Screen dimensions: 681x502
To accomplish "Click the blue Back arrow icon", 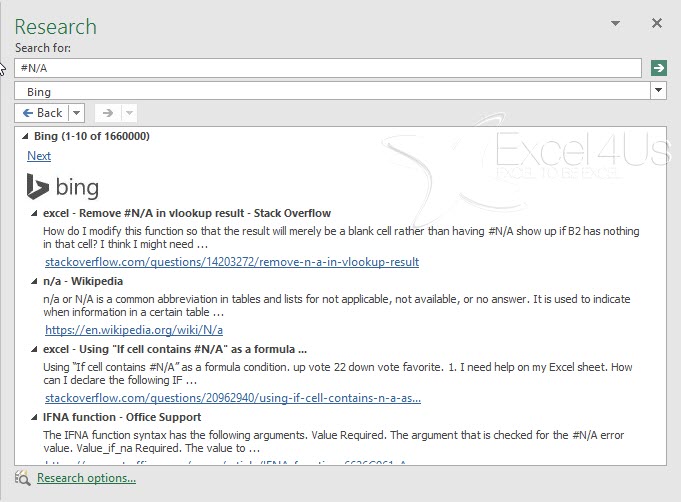I will [28, 113].
